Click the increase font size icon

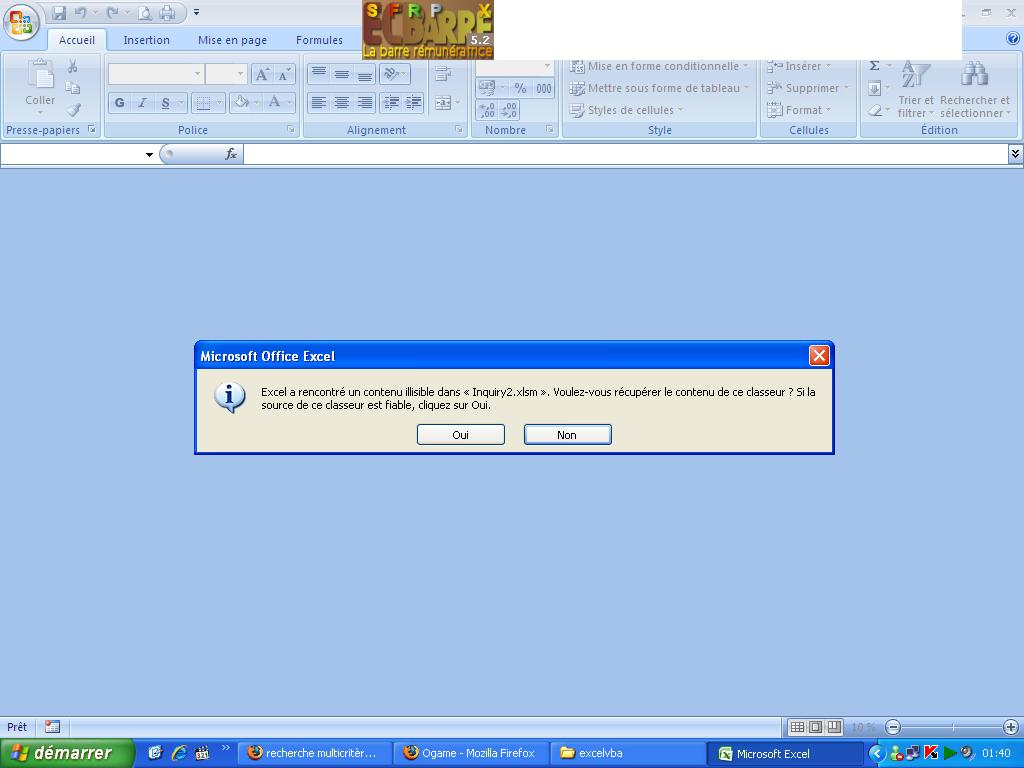[262, 74]
